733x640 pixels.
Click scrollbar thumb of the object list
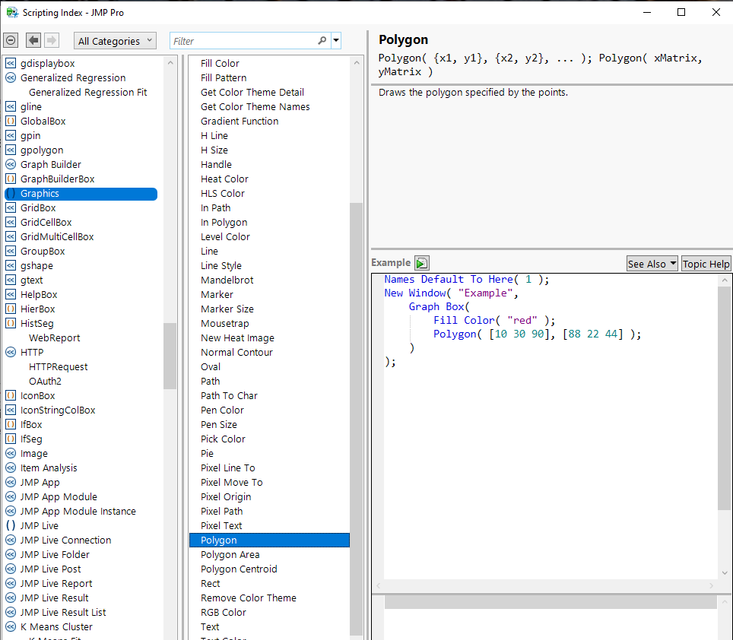coord(170,356)
